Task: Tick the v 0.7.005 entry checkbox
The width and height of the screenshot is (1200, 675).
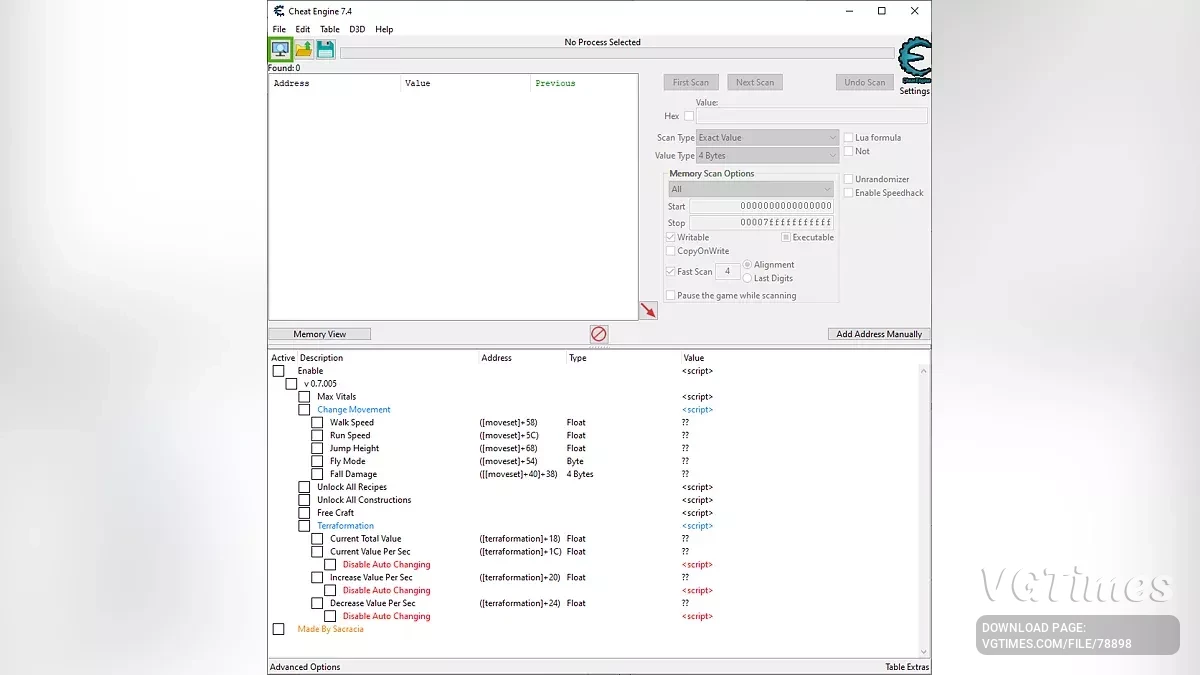Action: click(291, 384)
